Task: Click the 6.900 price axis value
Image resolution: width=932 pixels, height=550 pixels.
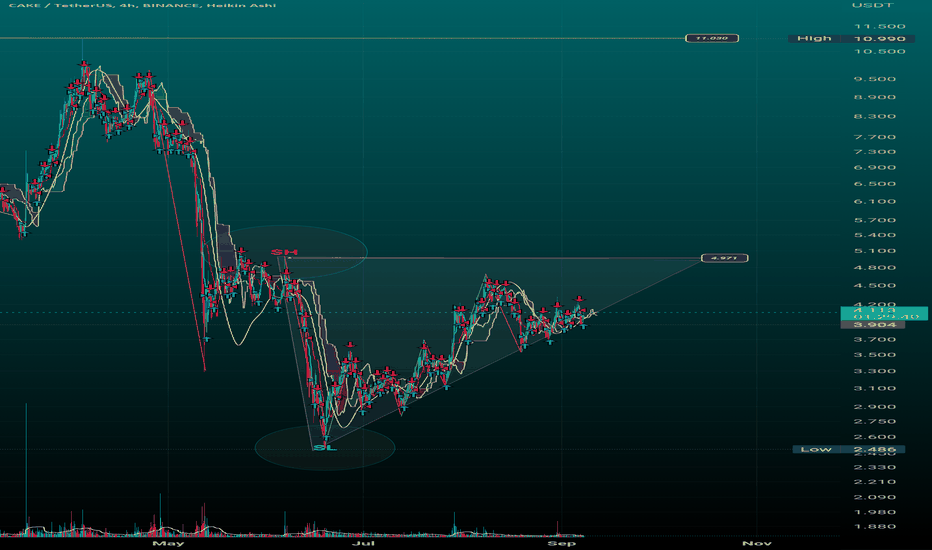Action: (x=875, y=168)
